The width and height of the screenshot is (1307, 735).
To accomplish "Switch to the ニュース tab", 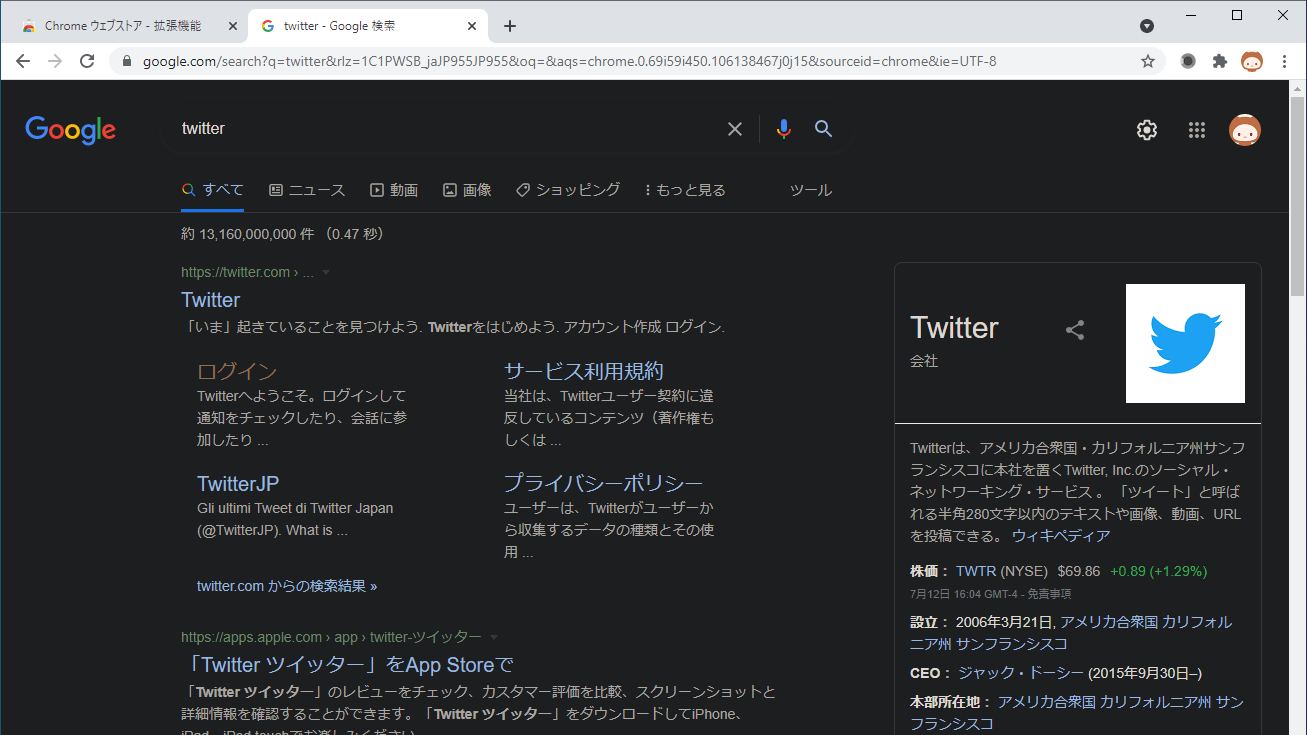I will click(307, 190).
